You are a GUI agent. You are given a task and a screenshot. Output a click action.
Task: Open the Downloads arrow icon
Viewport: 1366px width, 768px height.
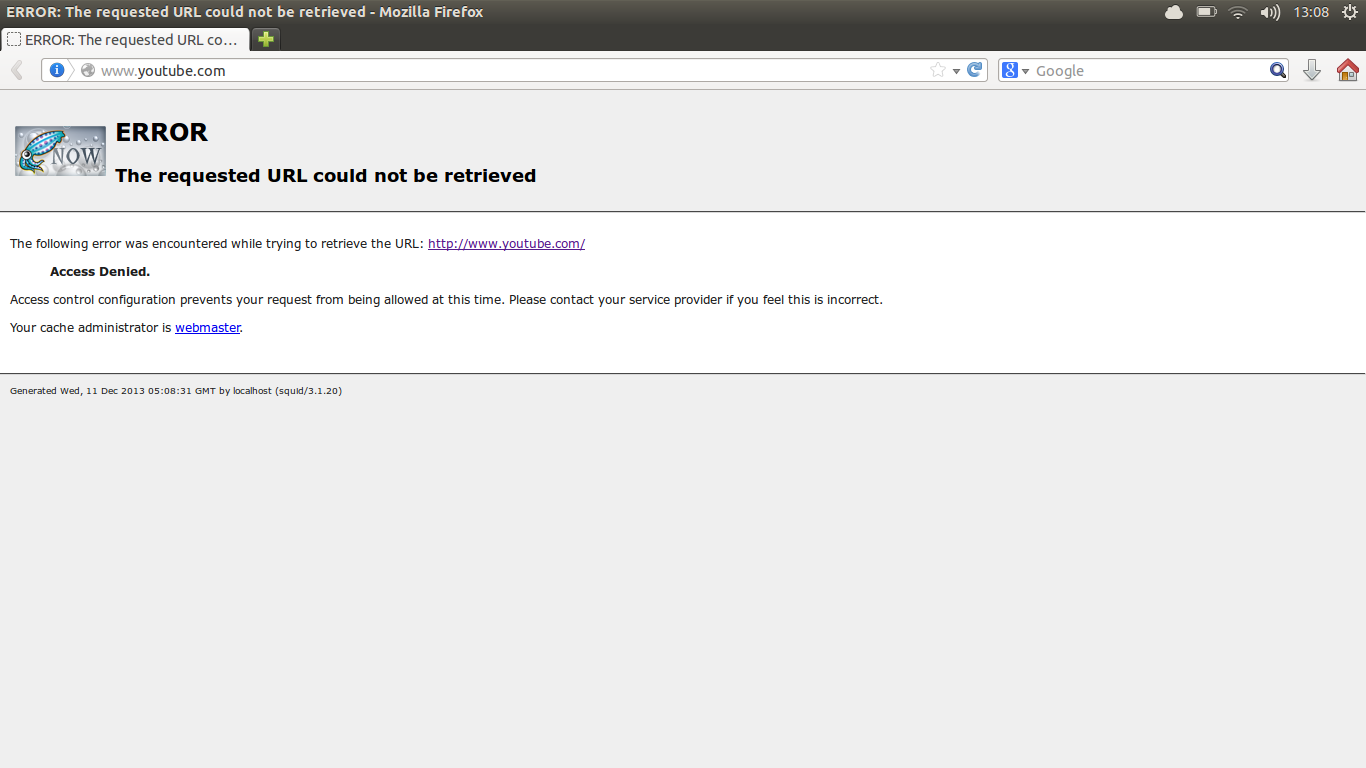pyautogui.click(x=1312, y=70)
